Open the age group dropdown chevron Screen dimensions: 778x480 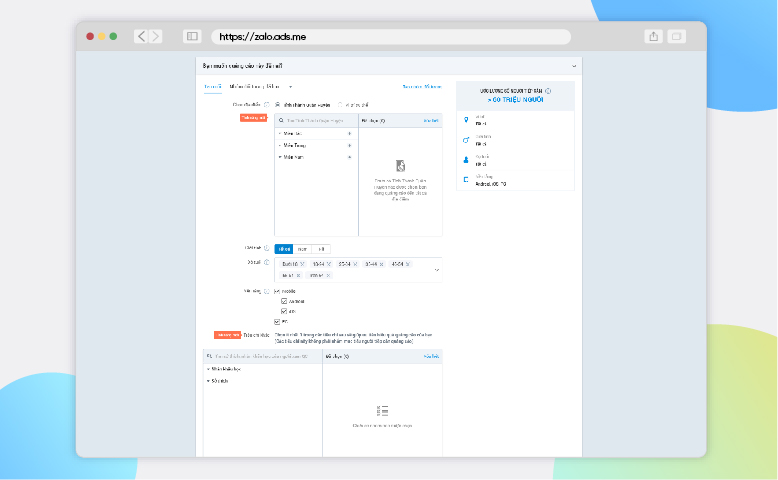[x=437, y=270]
